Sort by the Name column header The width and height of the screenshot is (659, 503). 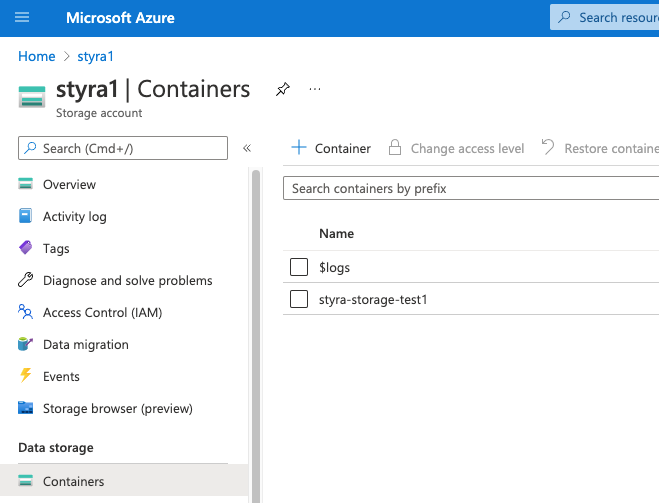point(337,233)
